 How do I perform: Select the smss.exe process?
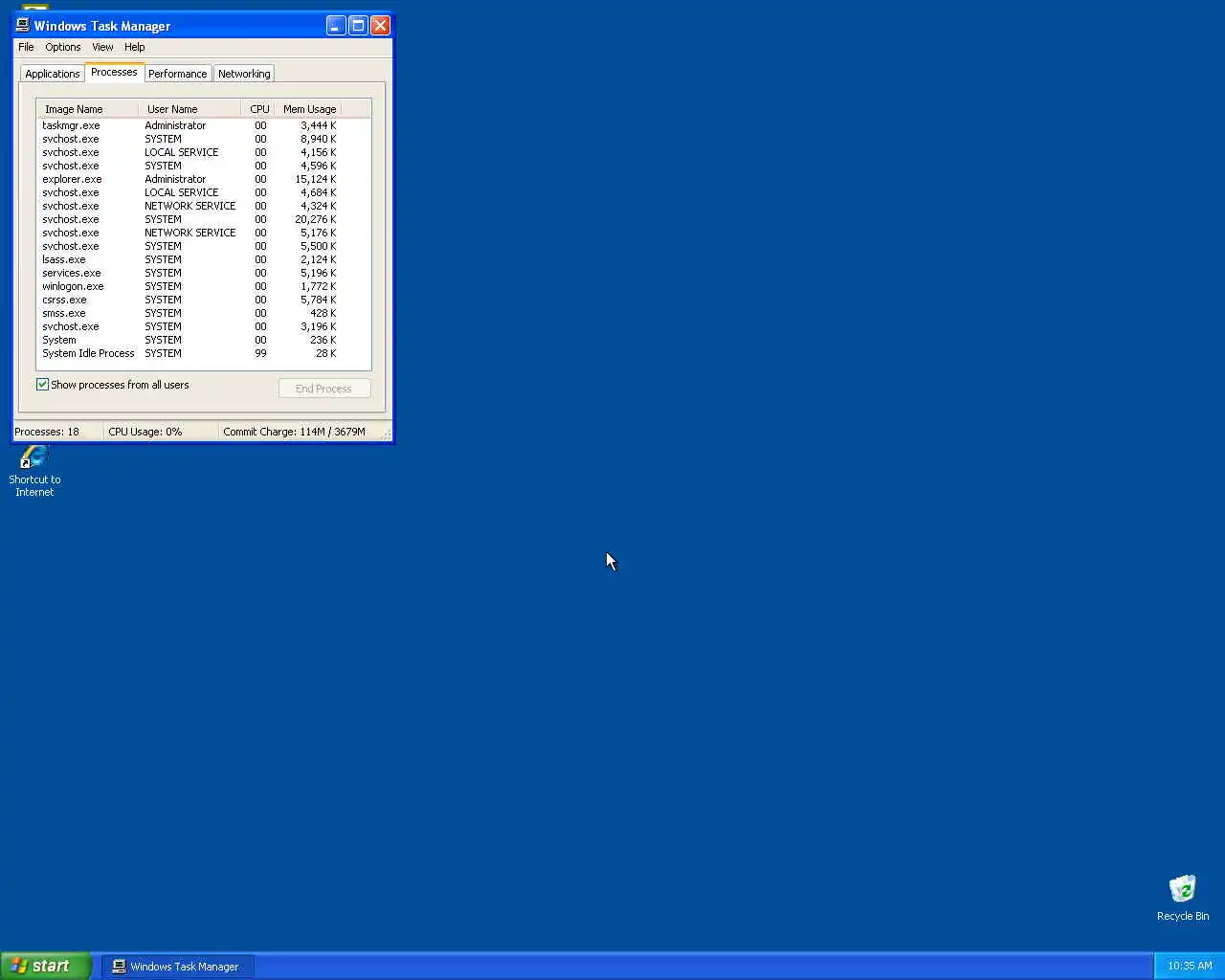[x=189, y=313]
